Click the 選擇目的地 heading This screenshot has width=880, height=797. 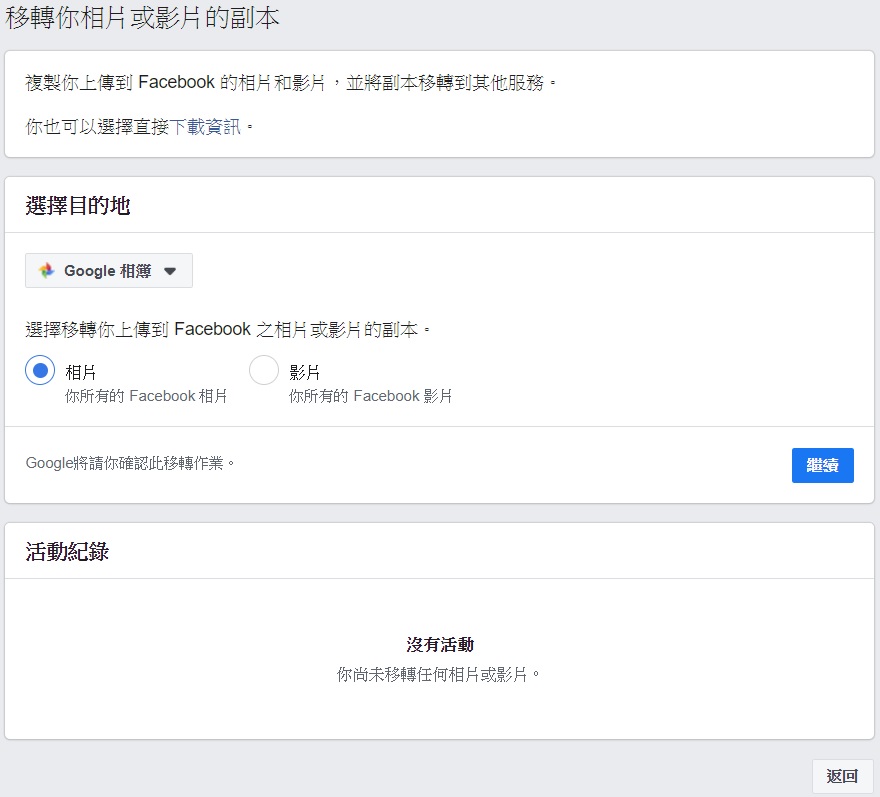tap(78, 205)
